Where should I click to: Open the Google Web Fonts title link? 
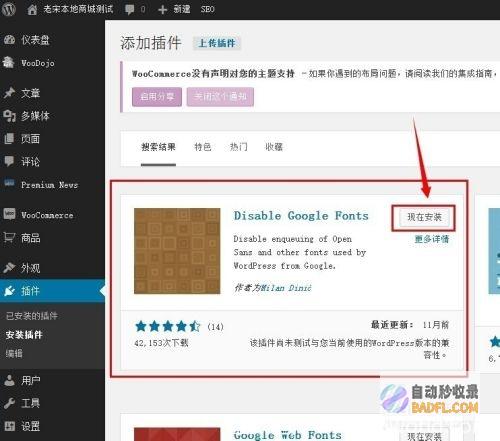pos(288,435)
